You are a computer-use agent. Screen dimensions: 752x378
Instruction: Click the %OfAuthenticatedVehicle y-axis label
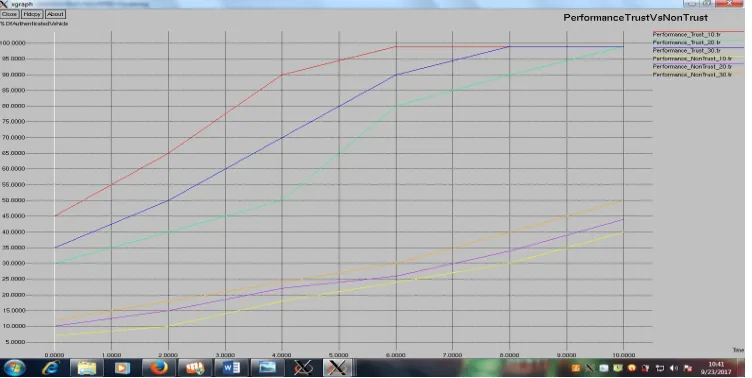(35, 24)
